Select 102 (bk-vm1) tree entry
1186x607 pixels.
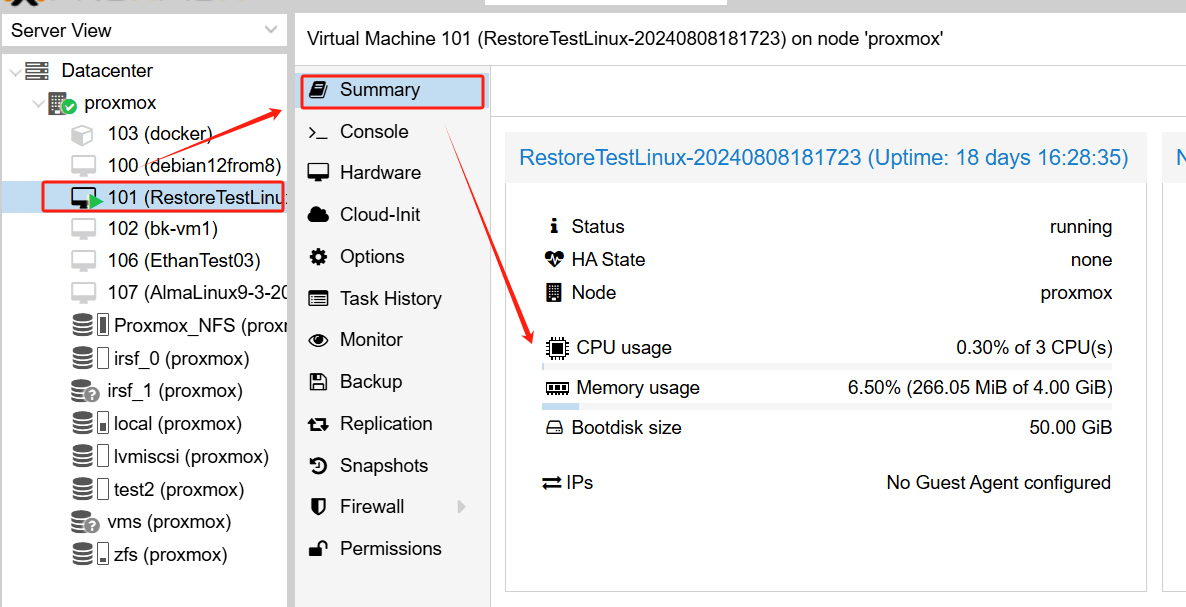pyautogui.click(x=163, y=228)
